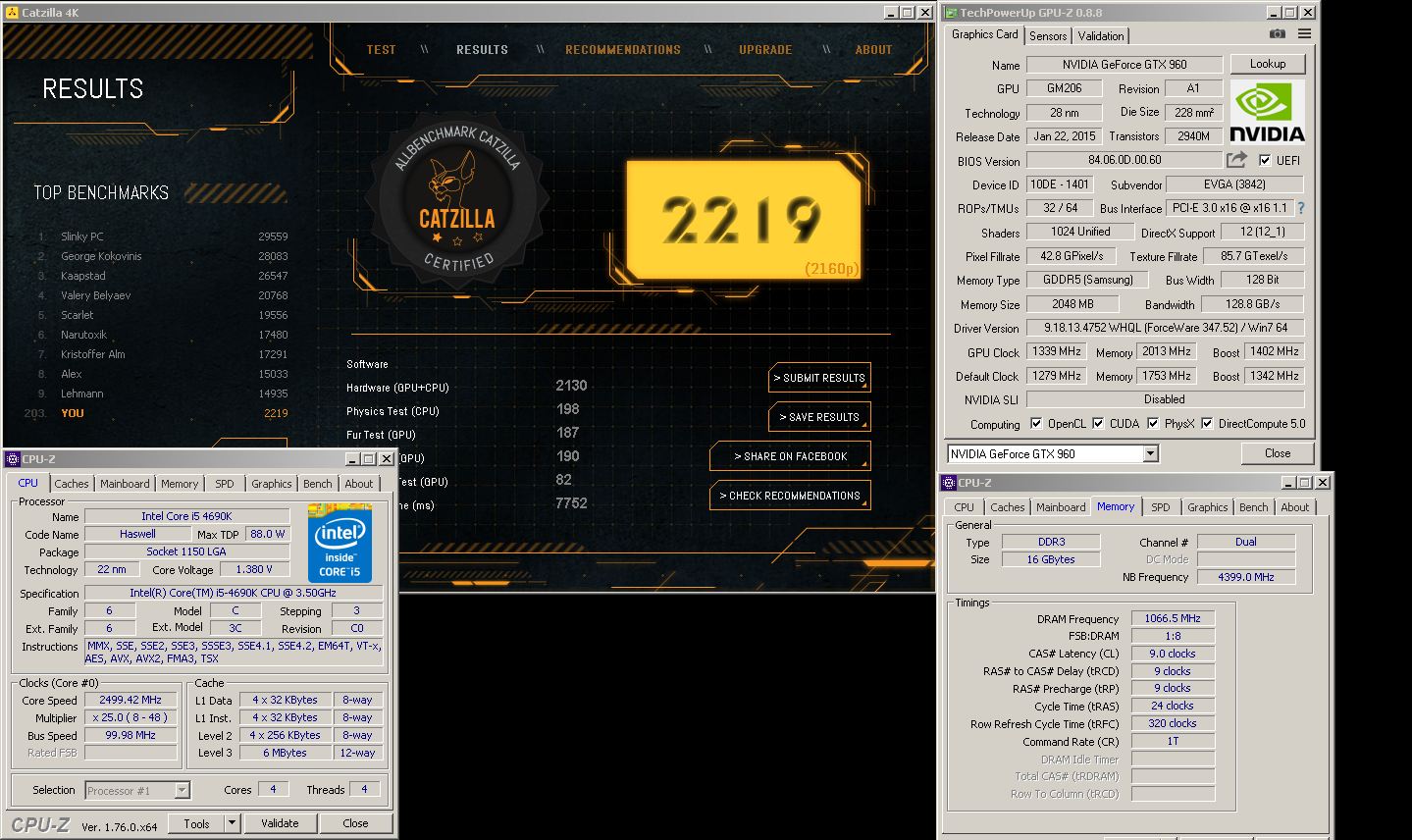Go to the TEST section in Catzilla
1412x840 pixels.
(382, 50)
